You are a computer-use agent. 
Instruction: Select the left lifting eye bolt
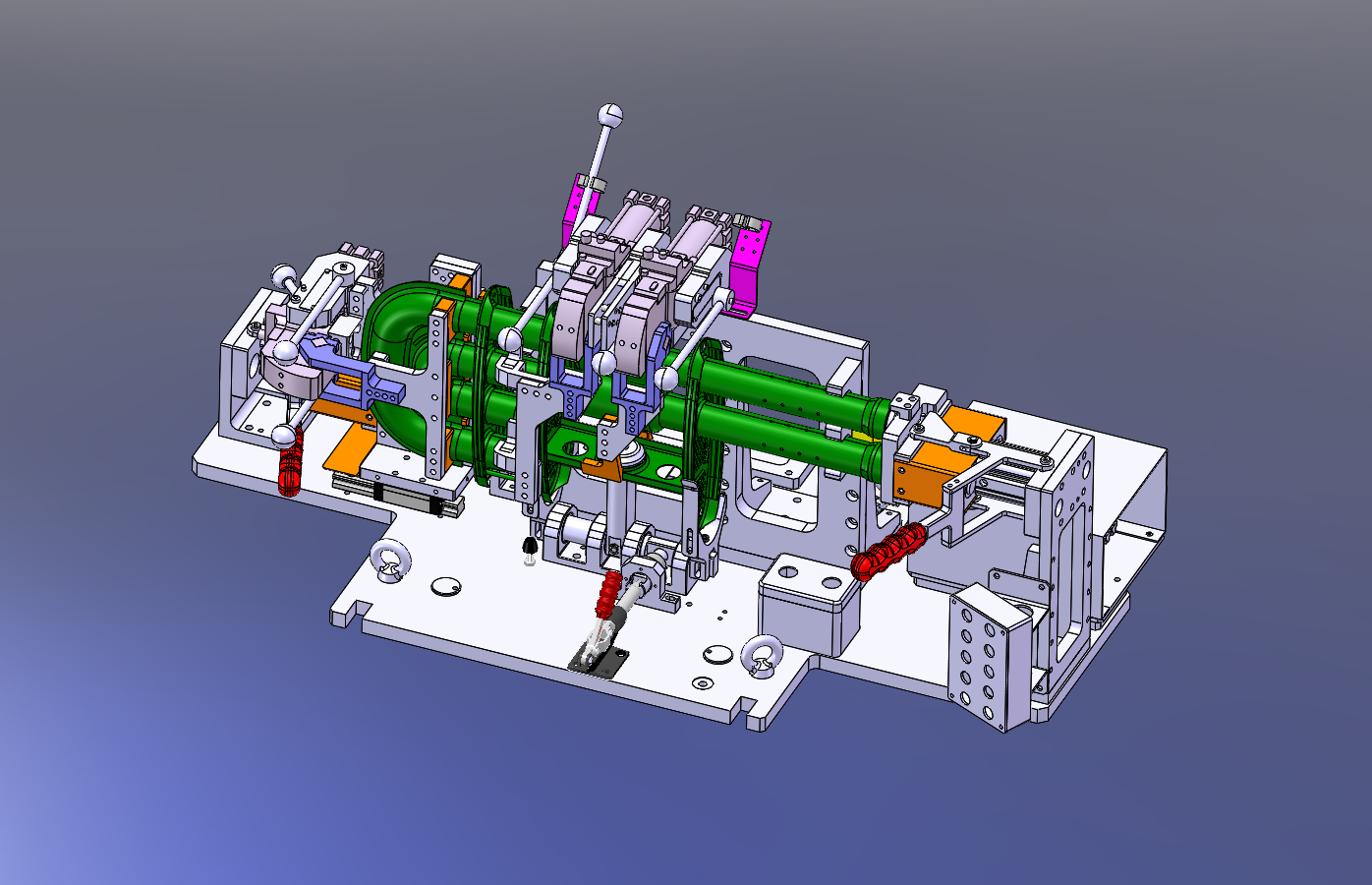coord(389,560)
